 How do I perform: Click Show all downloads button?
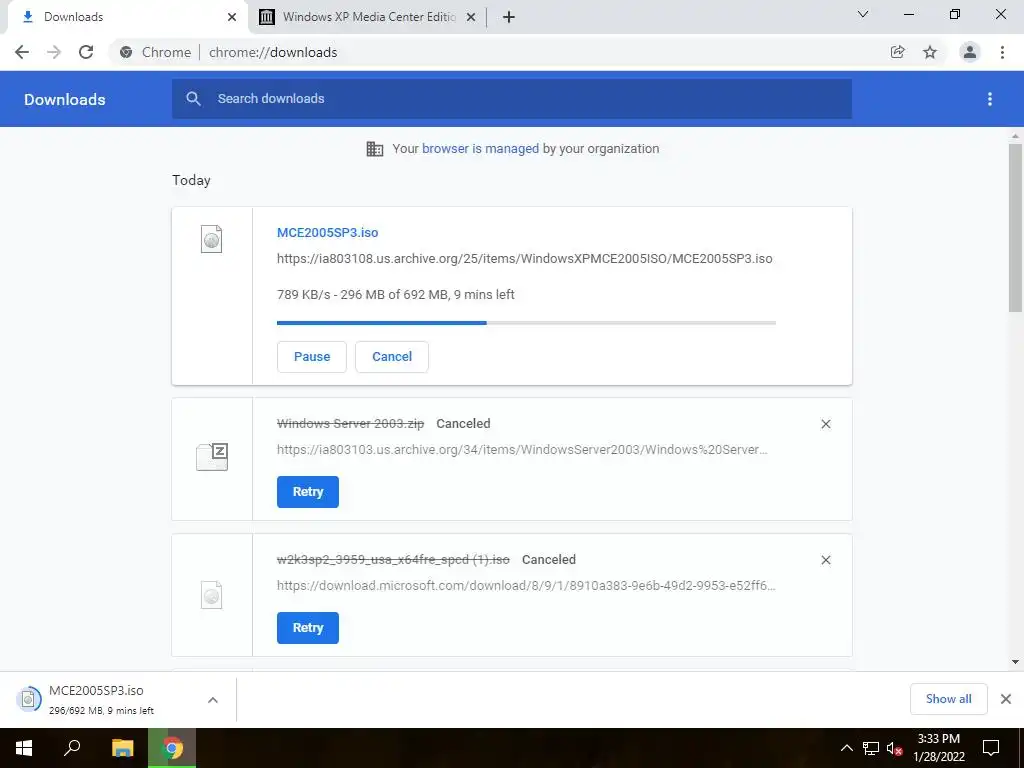click(x=948, y=699)
